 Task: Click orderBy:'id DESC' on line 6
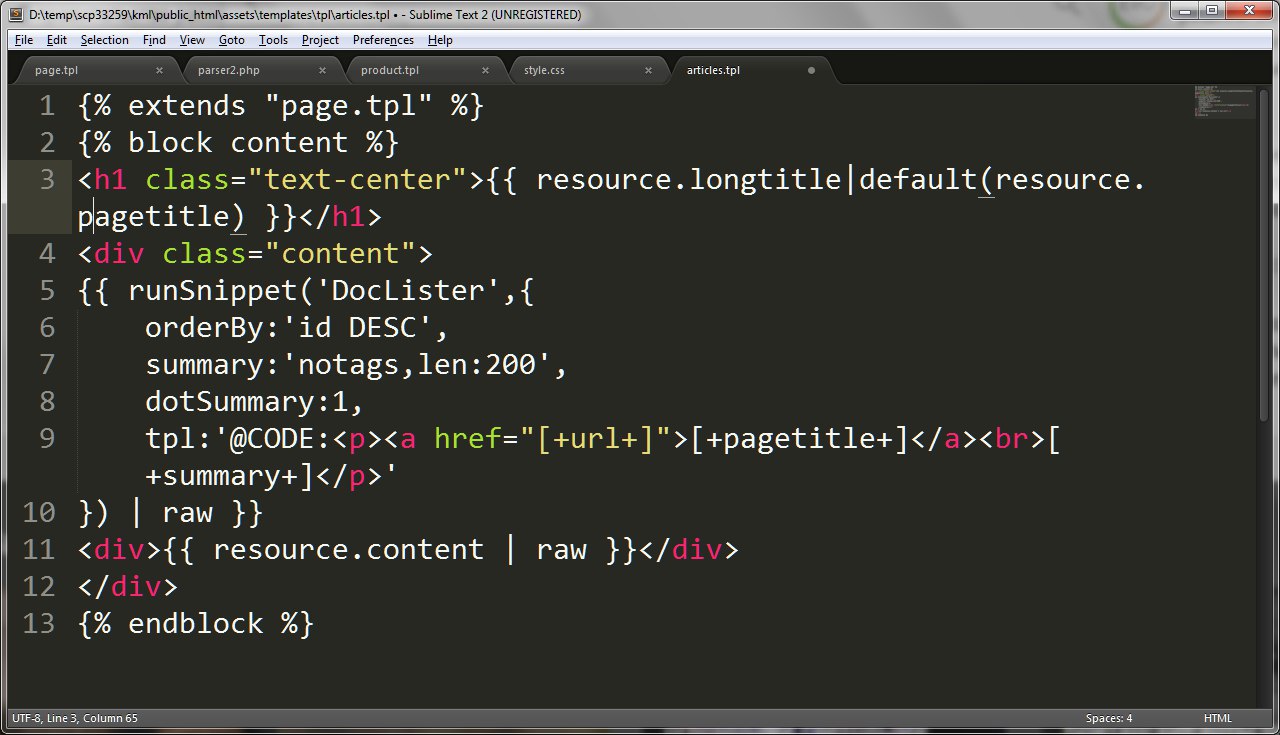coord(289,328)
